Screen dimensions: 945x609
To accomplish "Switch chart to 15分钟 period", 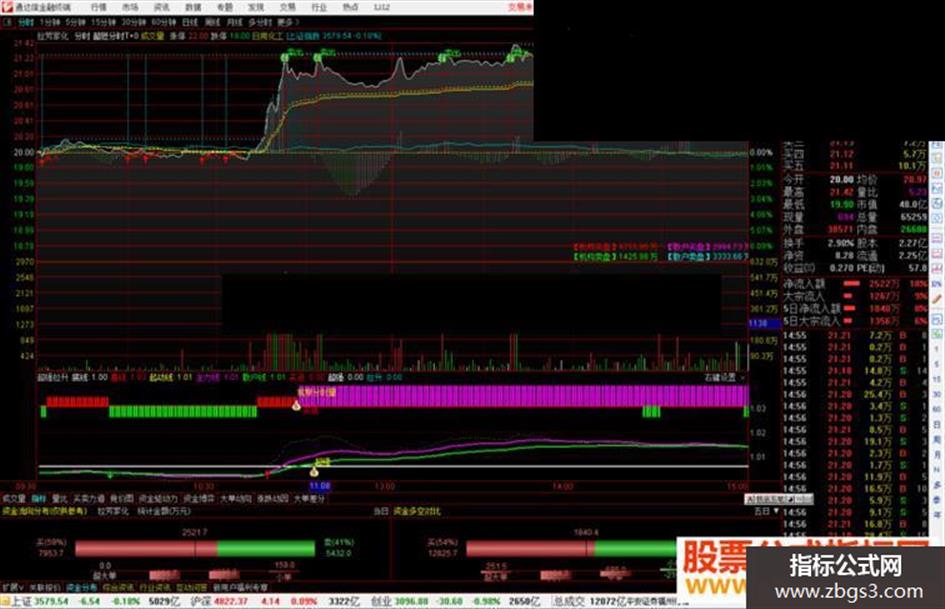I will point(103,22).
